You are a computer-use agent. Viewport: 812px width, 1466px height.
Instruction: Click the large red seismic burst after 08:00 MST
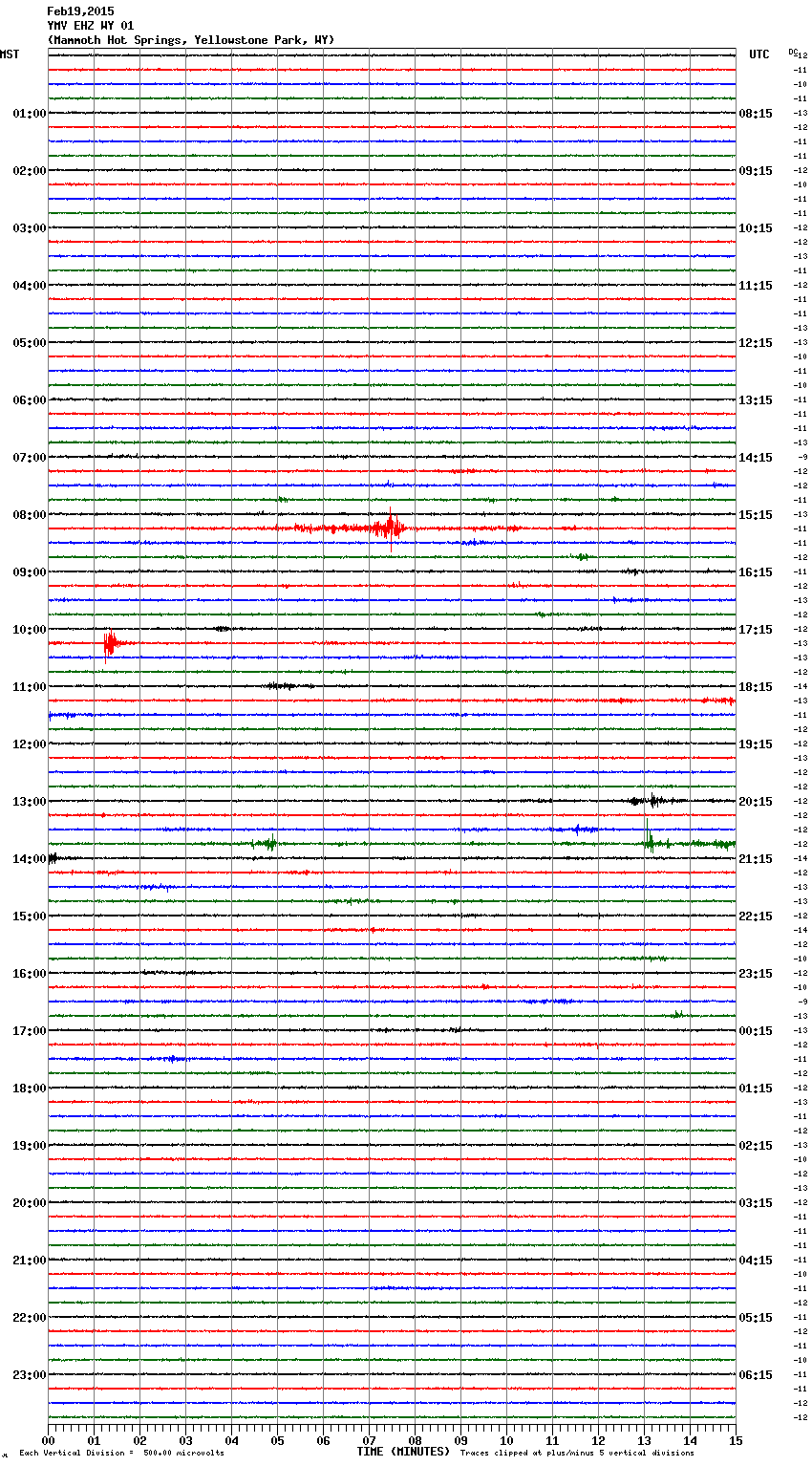(390, 528)
